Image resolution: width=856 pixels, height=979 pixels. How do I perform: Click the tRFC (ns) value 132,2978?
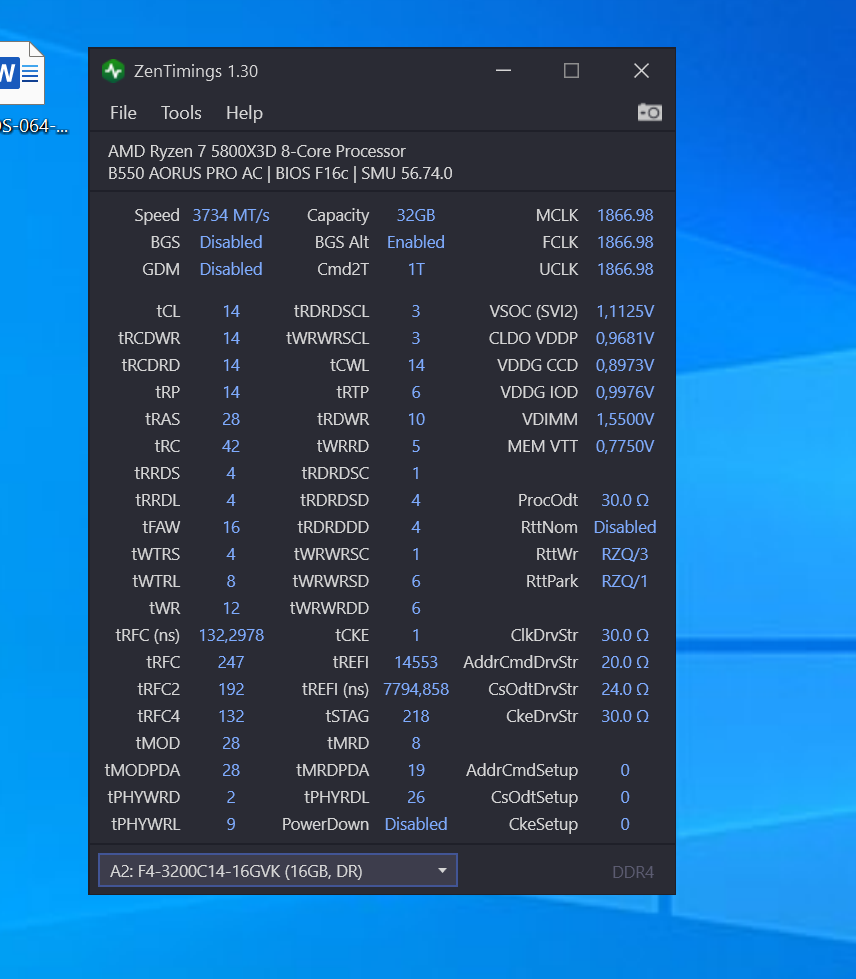231,636
